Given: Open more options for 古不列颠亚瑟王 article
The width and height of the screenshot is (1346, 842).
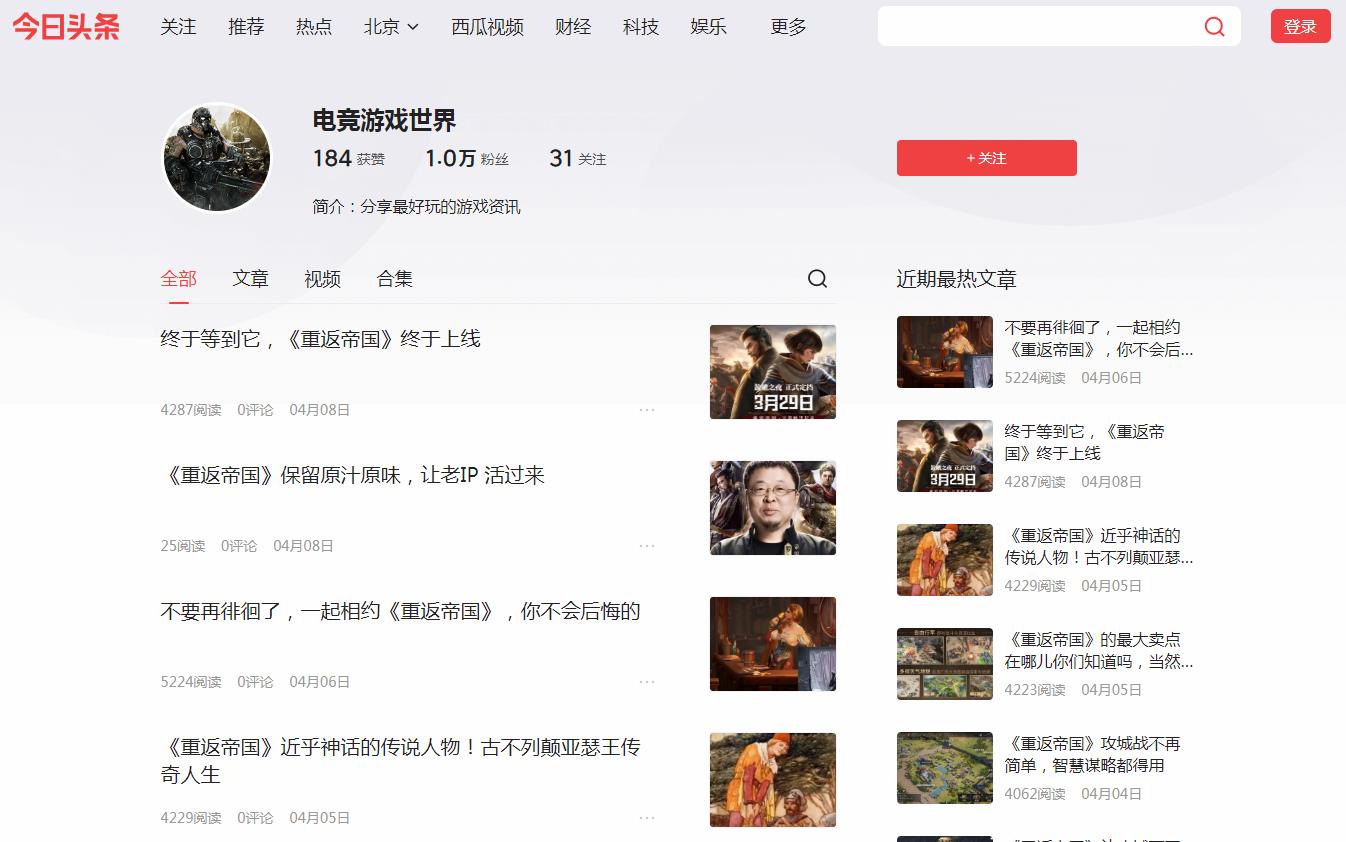Looking at the screenshot, I should [647, 818].
